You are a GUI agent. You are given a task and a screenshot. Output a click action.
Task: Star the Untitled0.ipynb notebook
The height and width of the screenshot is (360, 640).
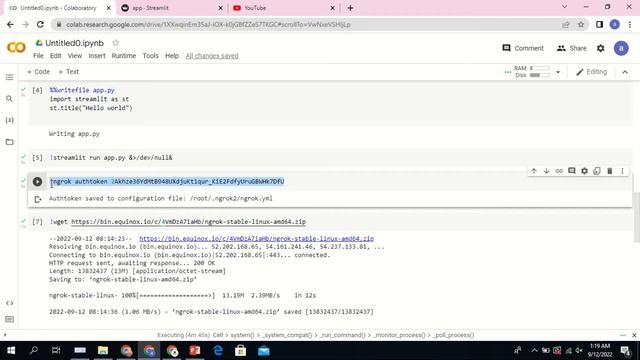pos(116,42)
